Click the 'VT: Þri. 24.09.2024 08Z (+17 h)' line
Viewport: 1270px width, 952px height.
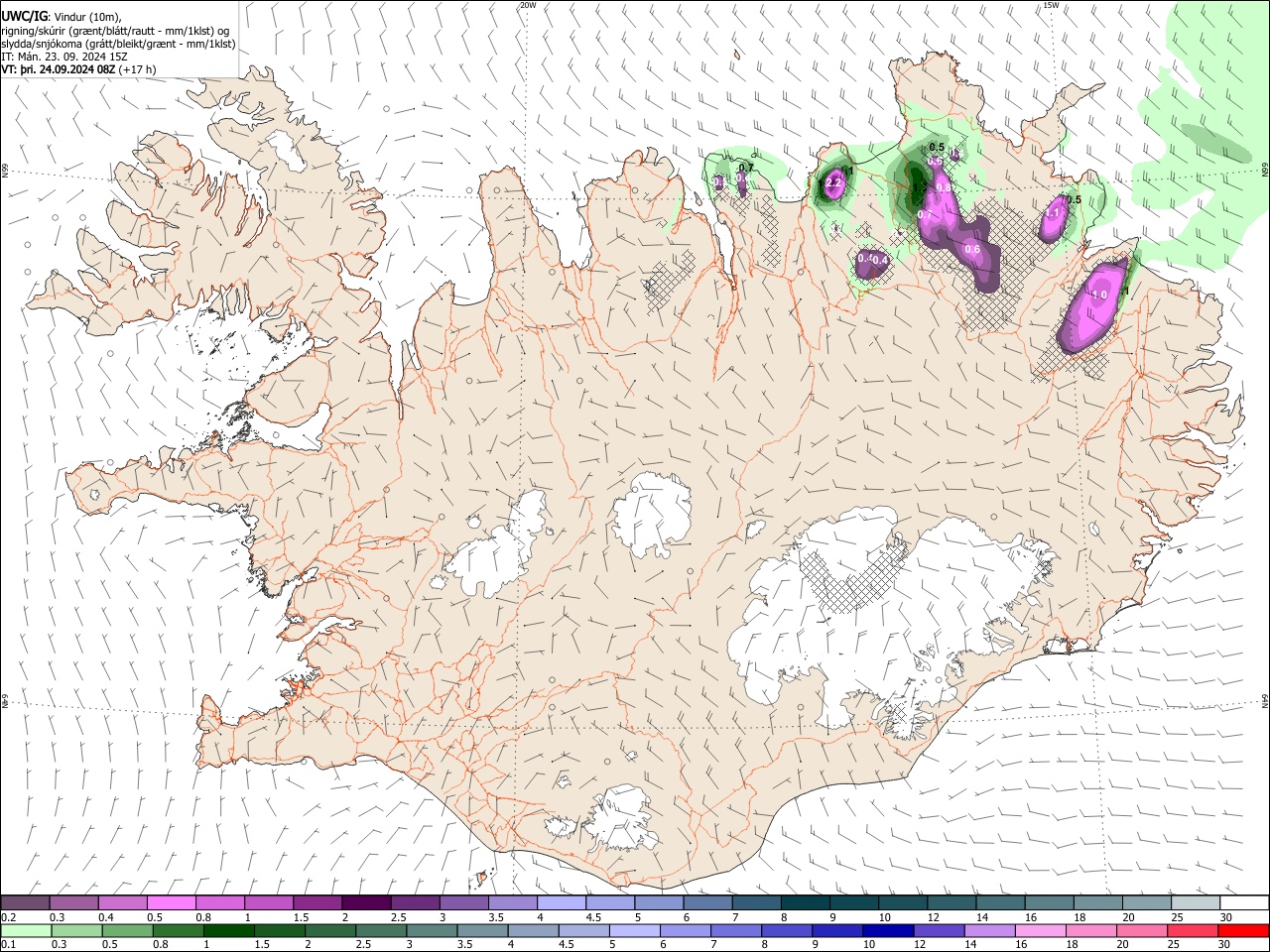tap(78, 69)
